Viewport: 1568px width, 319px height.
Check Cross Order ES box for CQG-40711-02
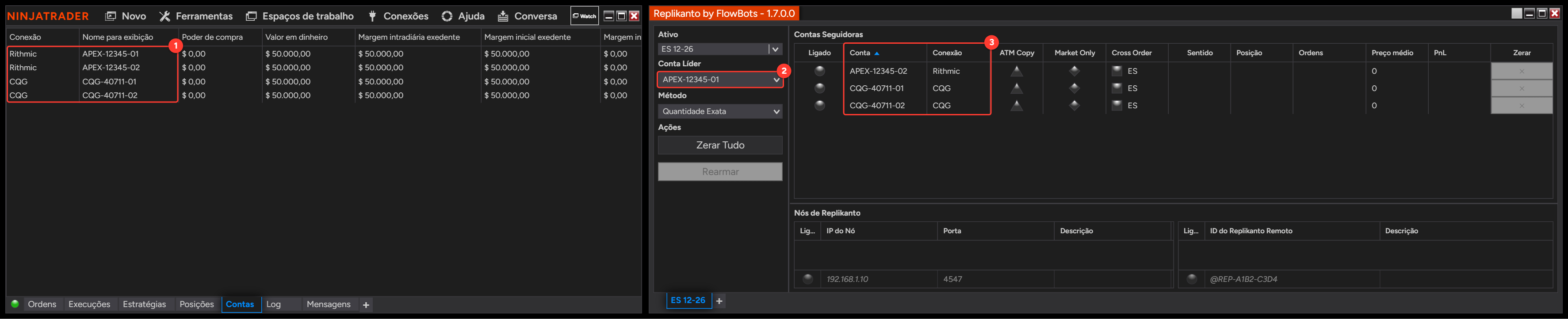(x=1117, y=105)
